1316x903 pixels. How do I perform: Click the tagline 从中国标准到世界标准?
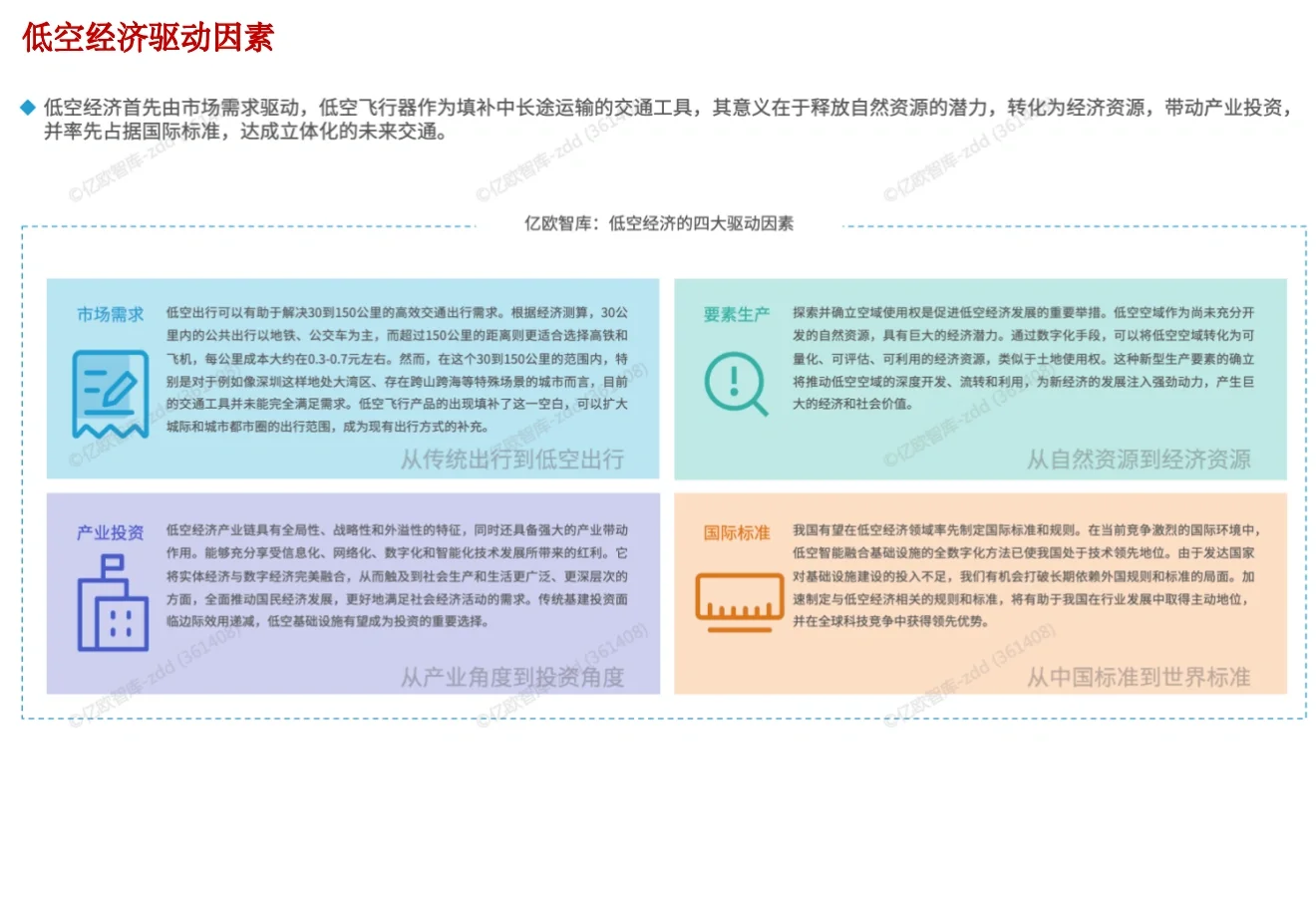pos(1139,678)
